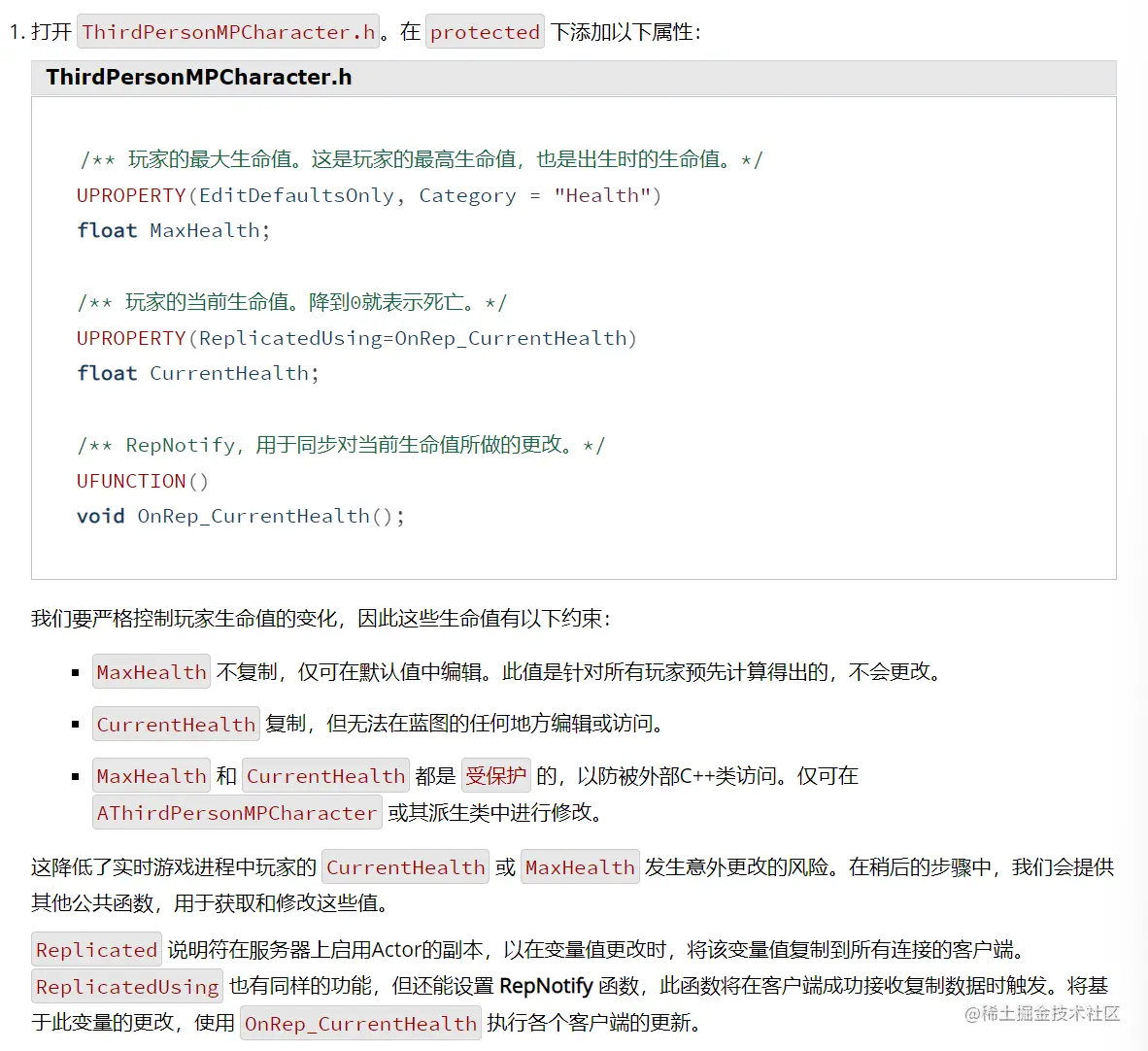1148x1051 pixels.
Task: Click the Replicated code tag
Action: coord(97,950)
